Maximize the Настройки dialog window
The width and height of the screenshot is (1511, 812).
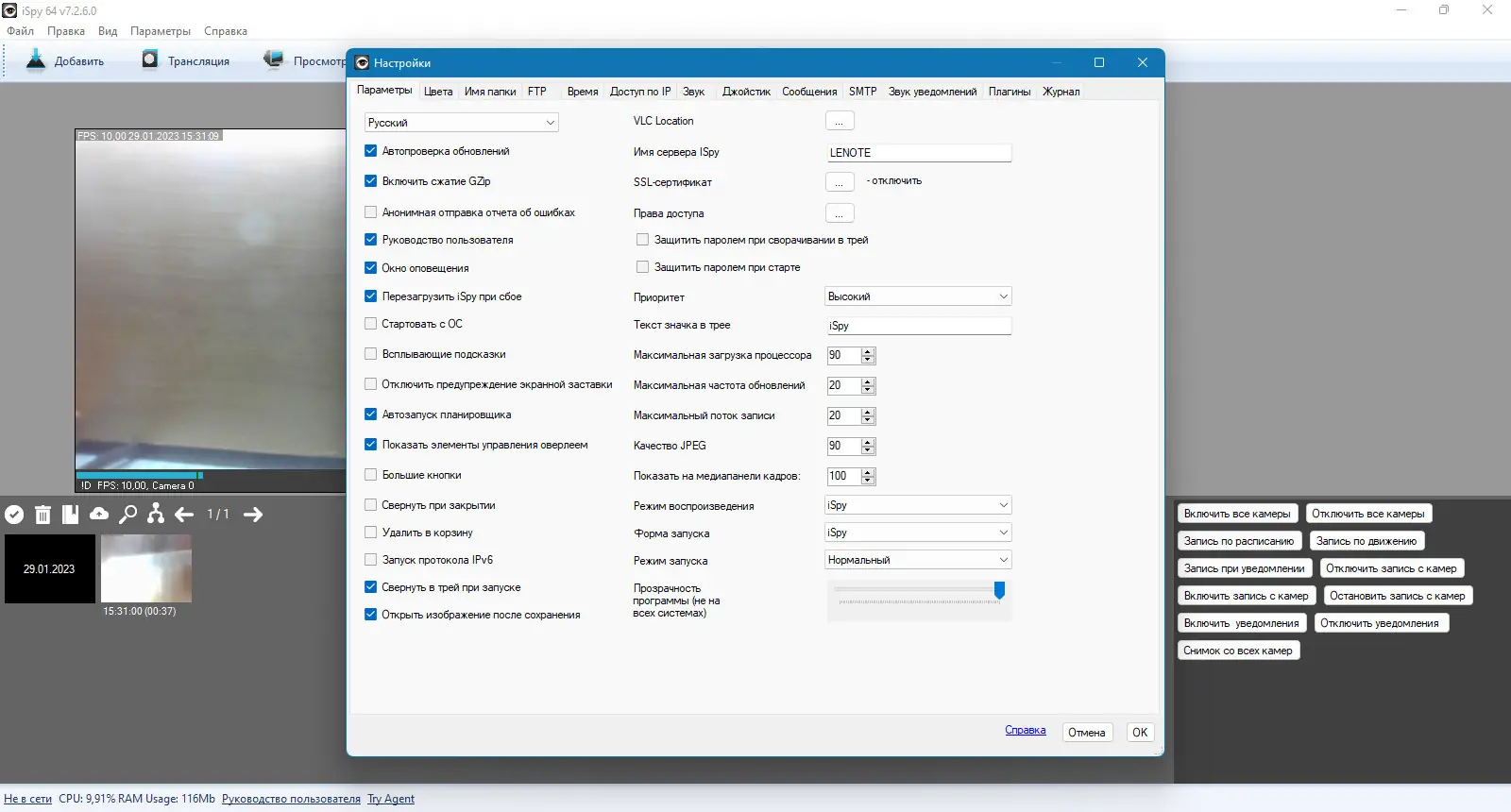1099,62
